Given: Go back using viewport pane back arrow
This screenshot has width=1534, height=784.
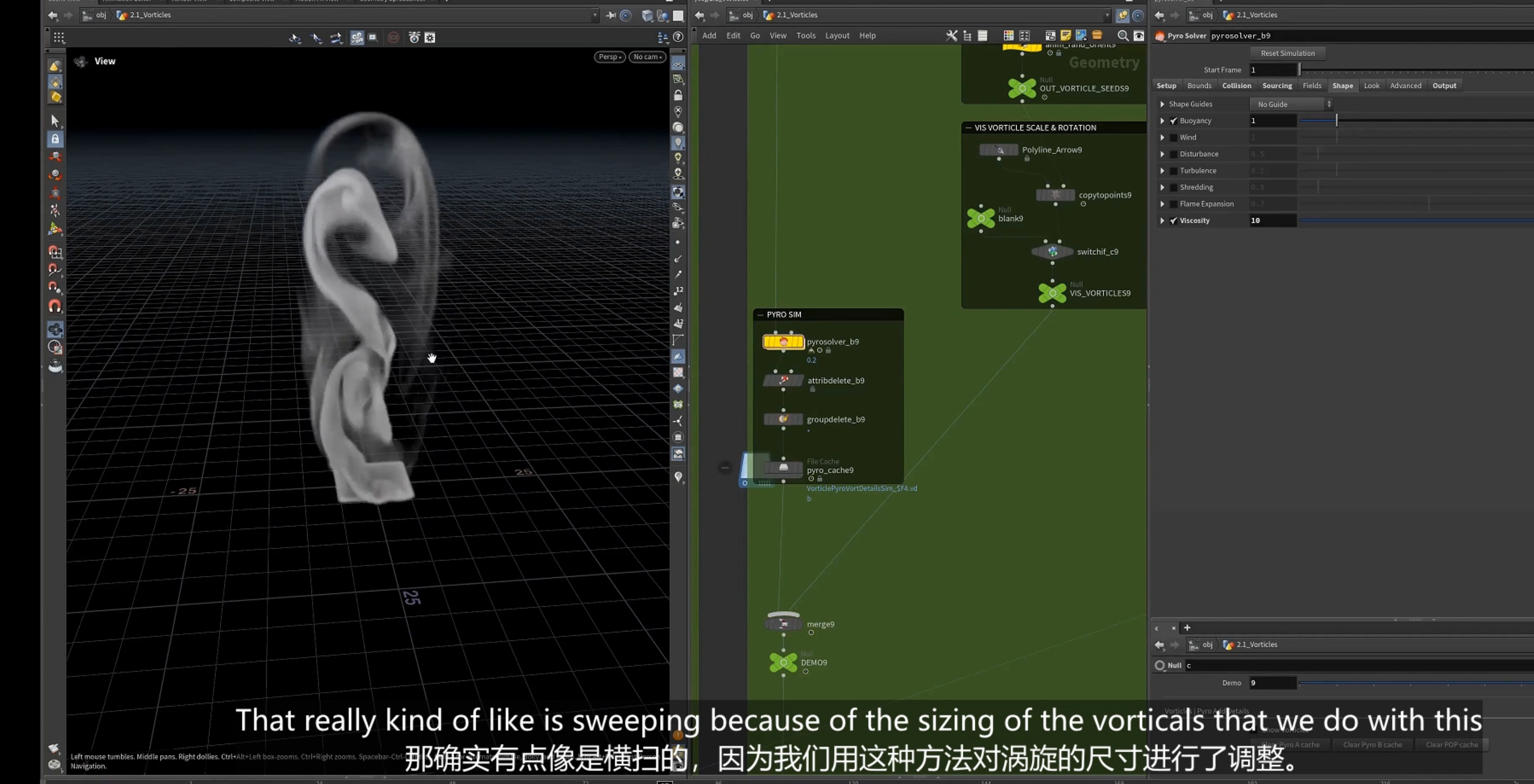Looking at the screenshot, I should click(x=53, y=16).
